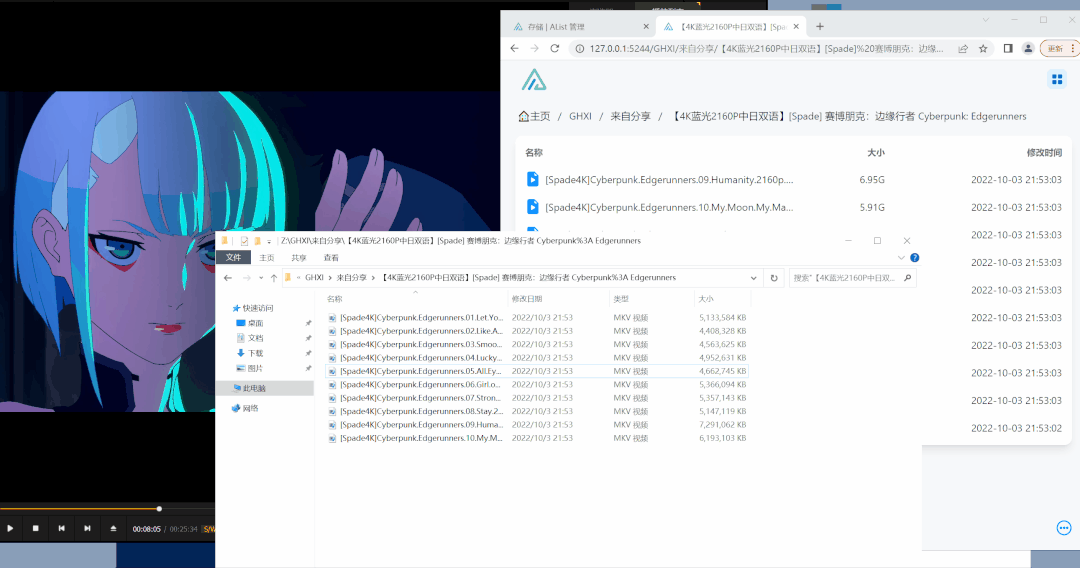The height and width of the screenshot is (568, 1080).
Task: Click 来自分享 in Explorer address path
Action: click(351, 277)
